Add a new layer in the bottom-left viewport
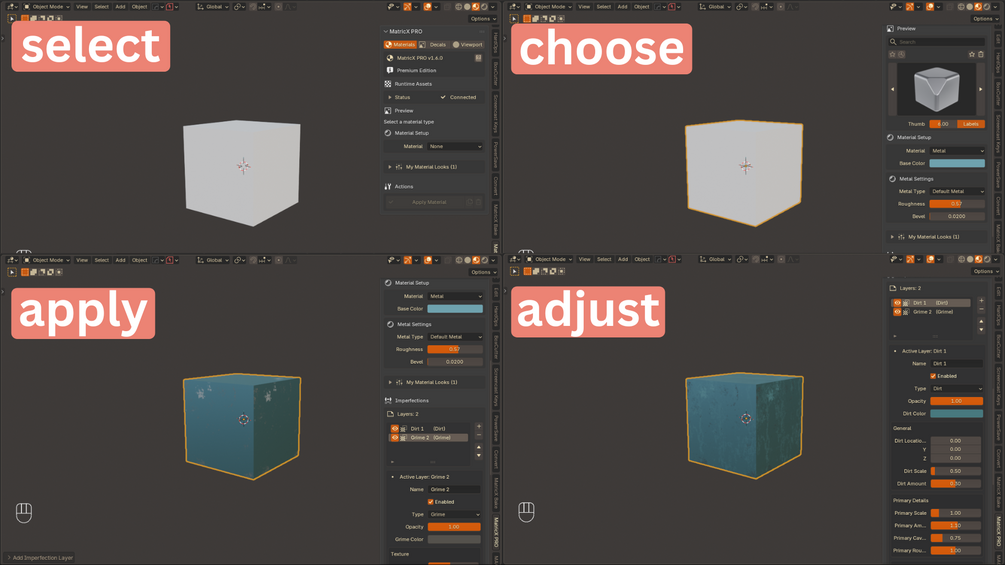 [479, 427]
